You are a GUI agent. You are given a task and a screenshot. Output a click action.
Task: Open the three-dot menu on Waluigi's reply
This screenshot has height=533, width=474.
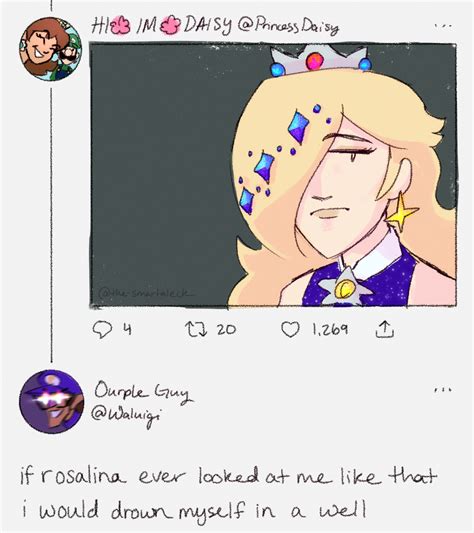443,390
